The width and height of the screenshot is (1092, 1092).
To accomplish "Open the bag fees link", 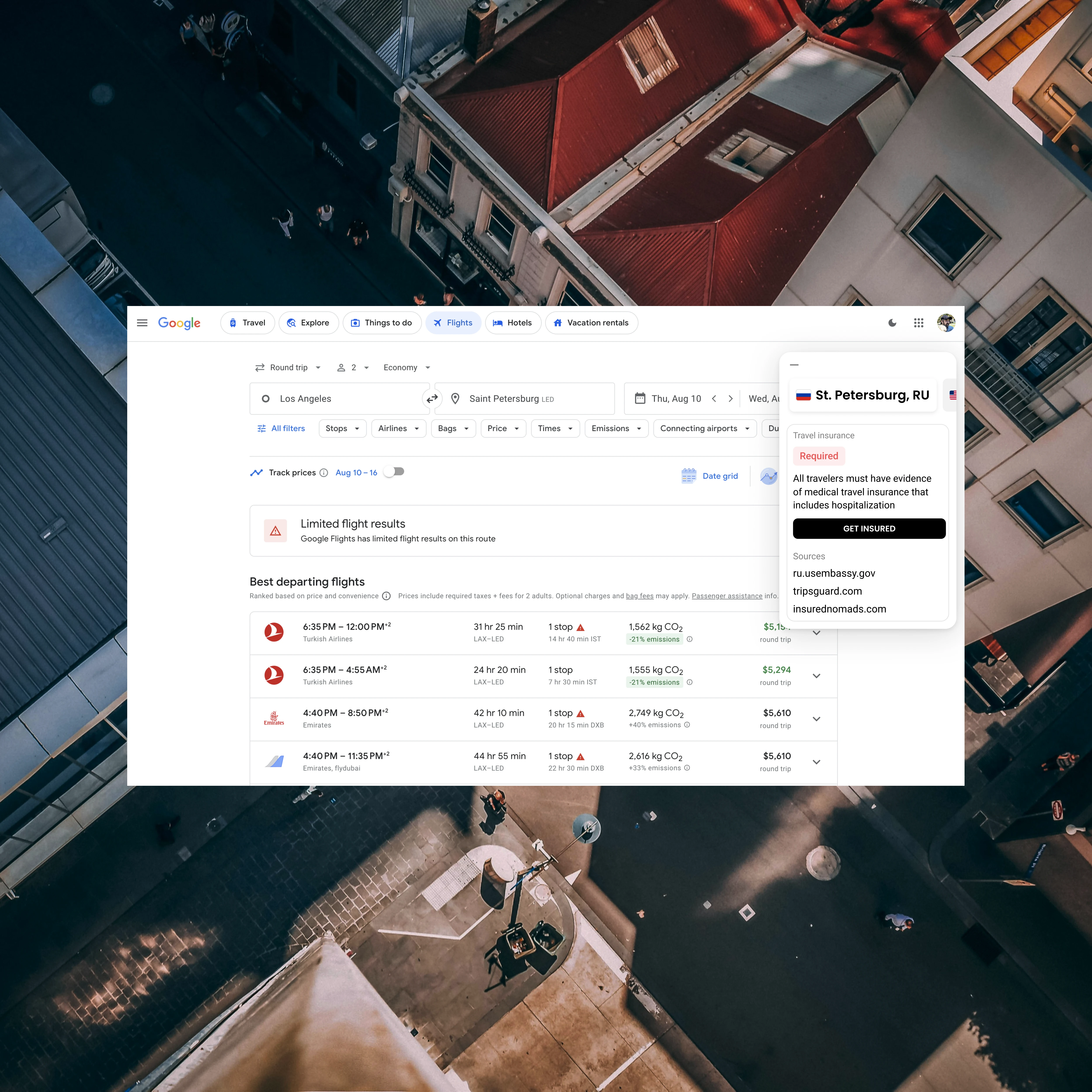I will pos(639,596).
